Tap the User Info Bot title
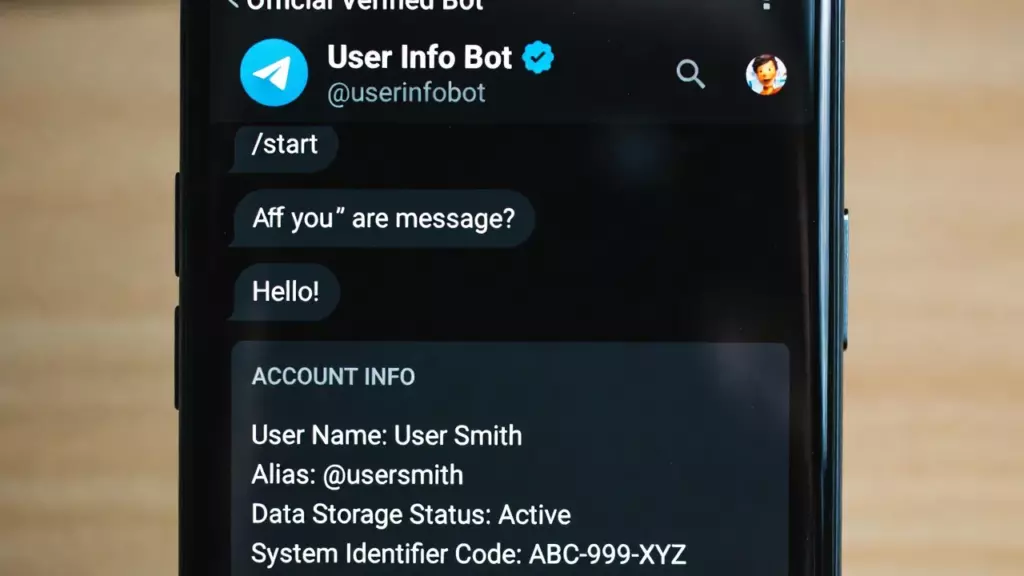1024x576 pixels. click(419, 57)
